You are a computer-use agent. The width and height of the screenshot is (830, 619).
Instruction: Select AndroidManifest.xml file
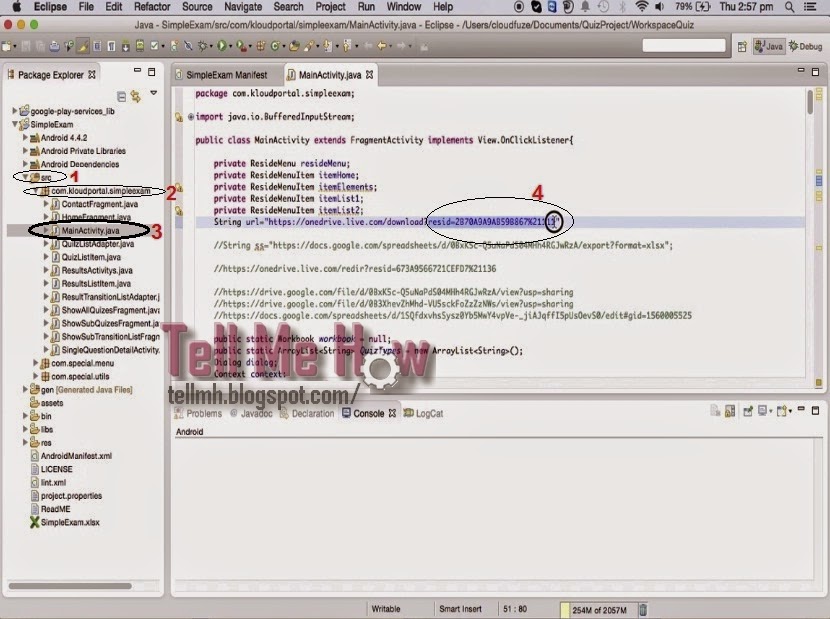click(x=76, y=456)
